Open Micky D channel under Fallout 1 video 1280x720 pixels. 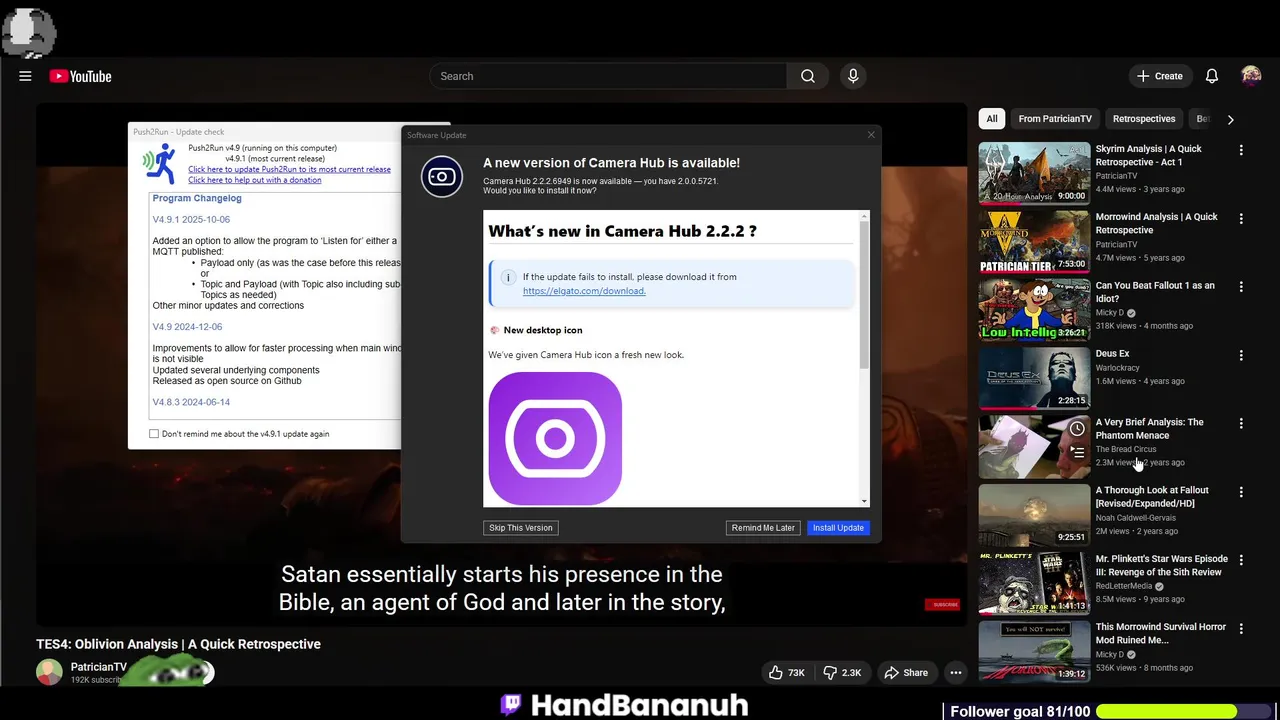click(x=1110, y=313)
